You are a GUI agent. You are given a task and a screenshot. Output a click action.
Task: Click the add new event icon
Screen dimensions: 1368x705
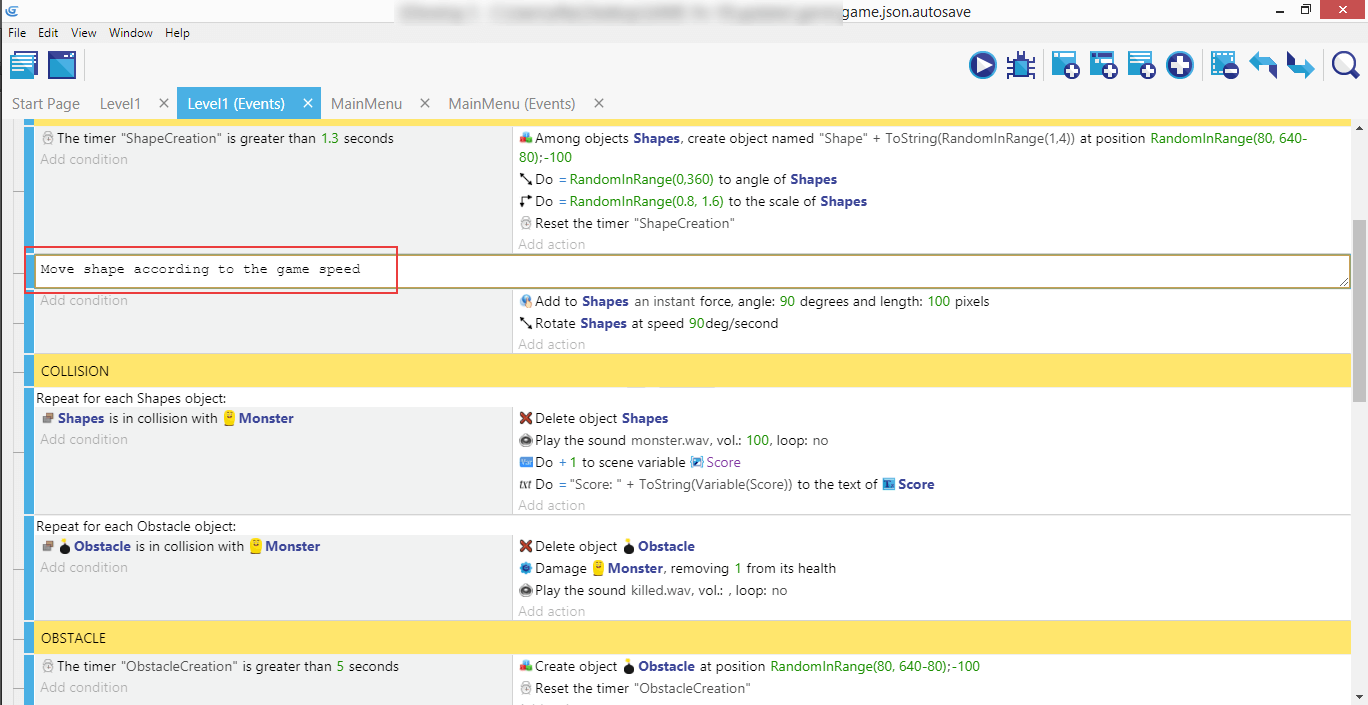[x=1065, y=66]
